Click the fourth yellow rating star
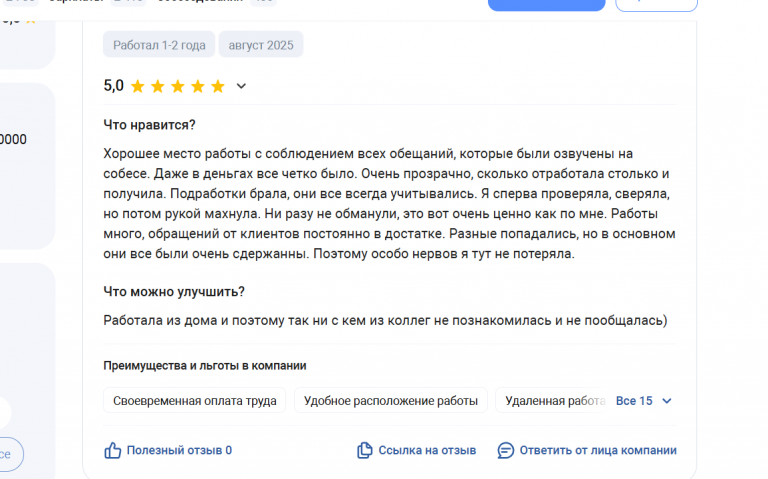768x479 pixels. click(198, 86)
